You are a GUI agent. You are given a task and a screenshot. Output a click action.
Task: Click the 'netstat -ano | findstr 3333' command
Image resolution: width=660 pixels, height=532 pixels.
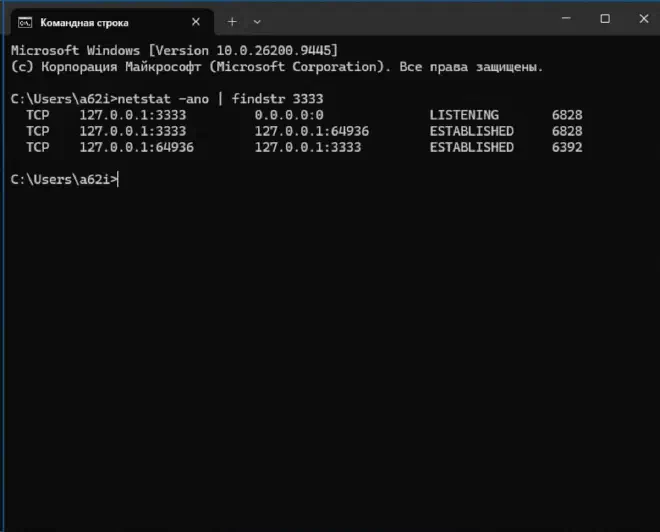220,99
